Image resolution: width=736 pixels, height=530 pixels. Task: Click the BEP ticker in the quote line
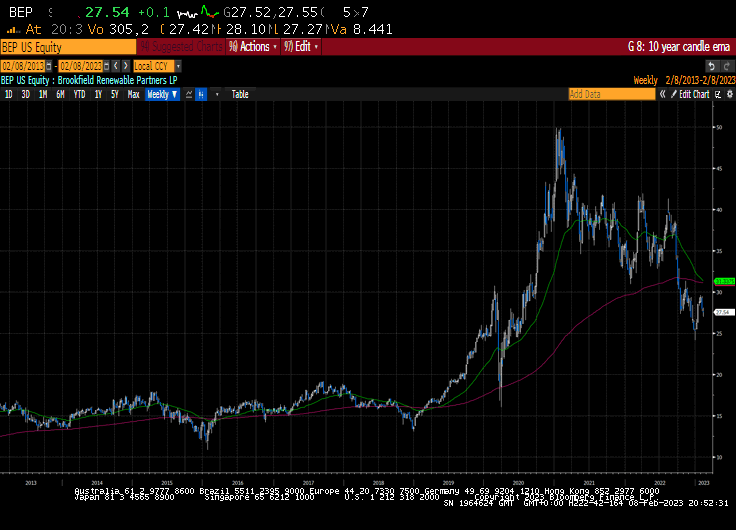[x=21, y=13]
